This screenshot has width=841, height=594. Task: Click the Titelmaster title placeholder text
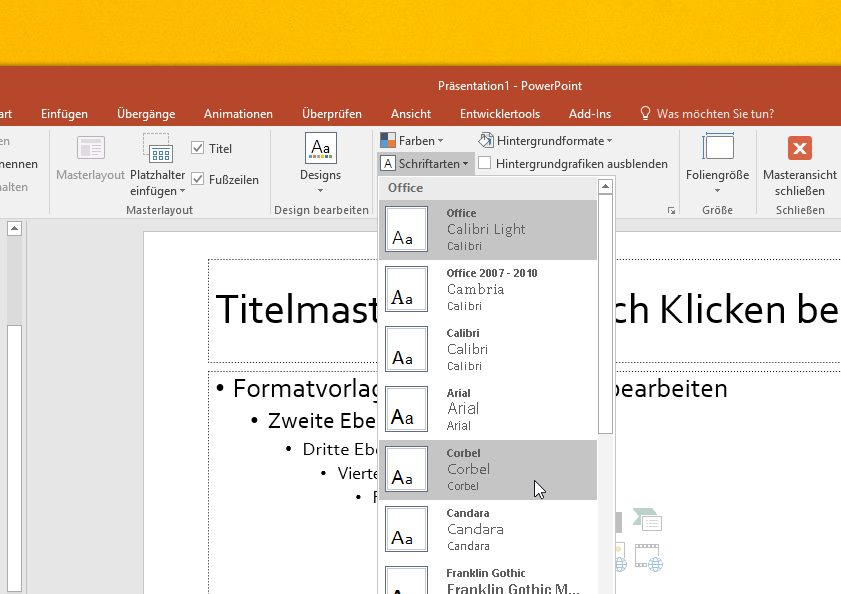coord(297,310)
